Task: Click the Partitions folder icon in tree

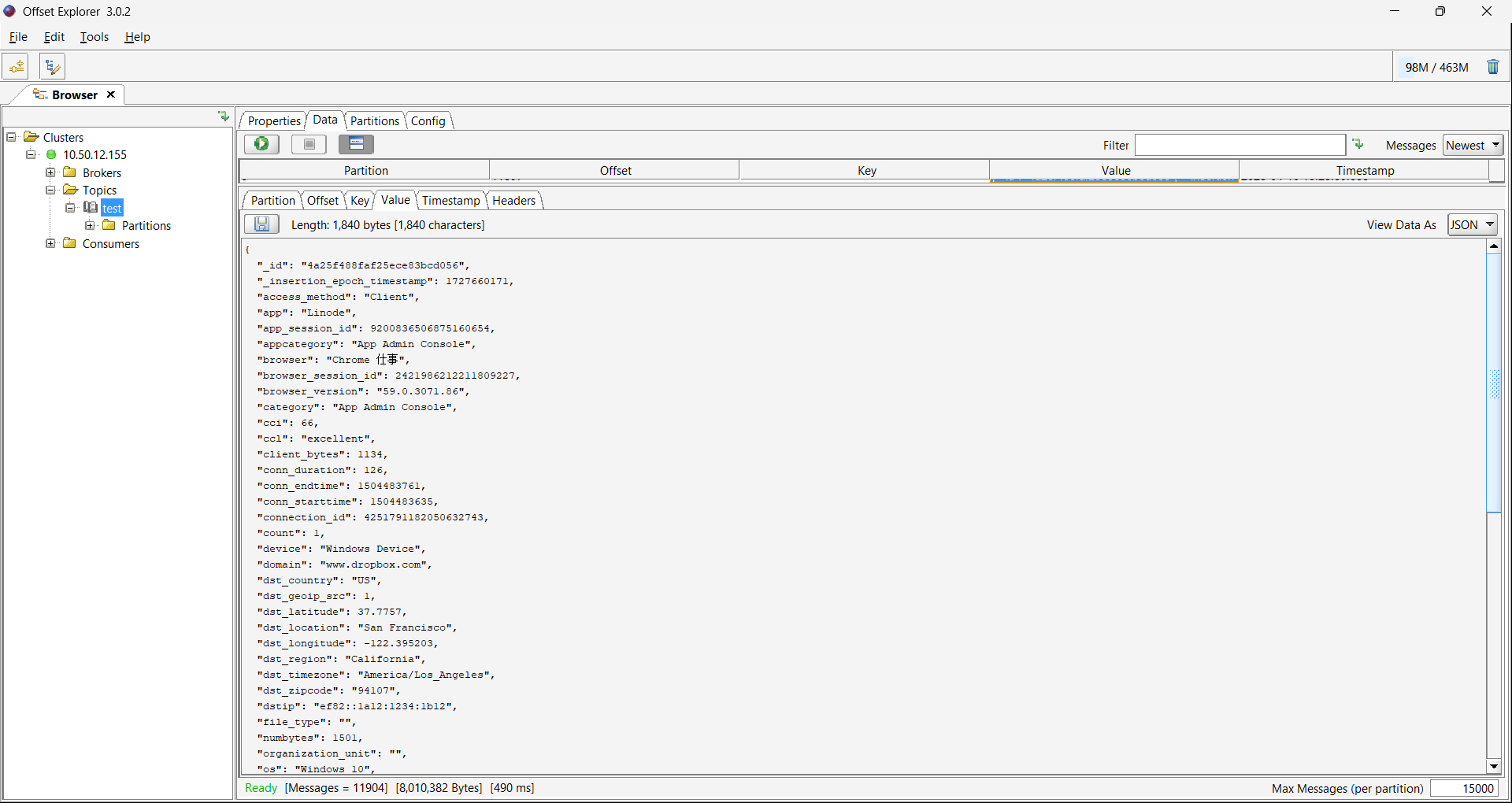Action: 109,225
